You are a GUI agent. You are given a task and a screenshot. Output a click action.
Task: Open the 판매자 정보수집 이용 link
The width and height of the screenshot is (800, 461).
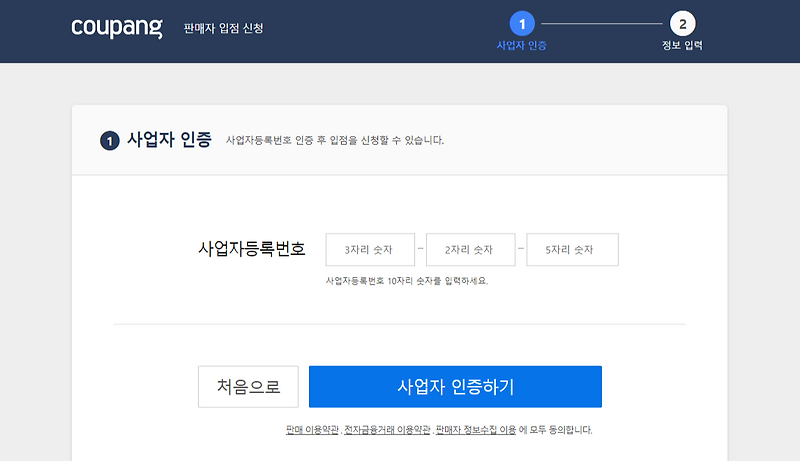(x=476, y=430)
